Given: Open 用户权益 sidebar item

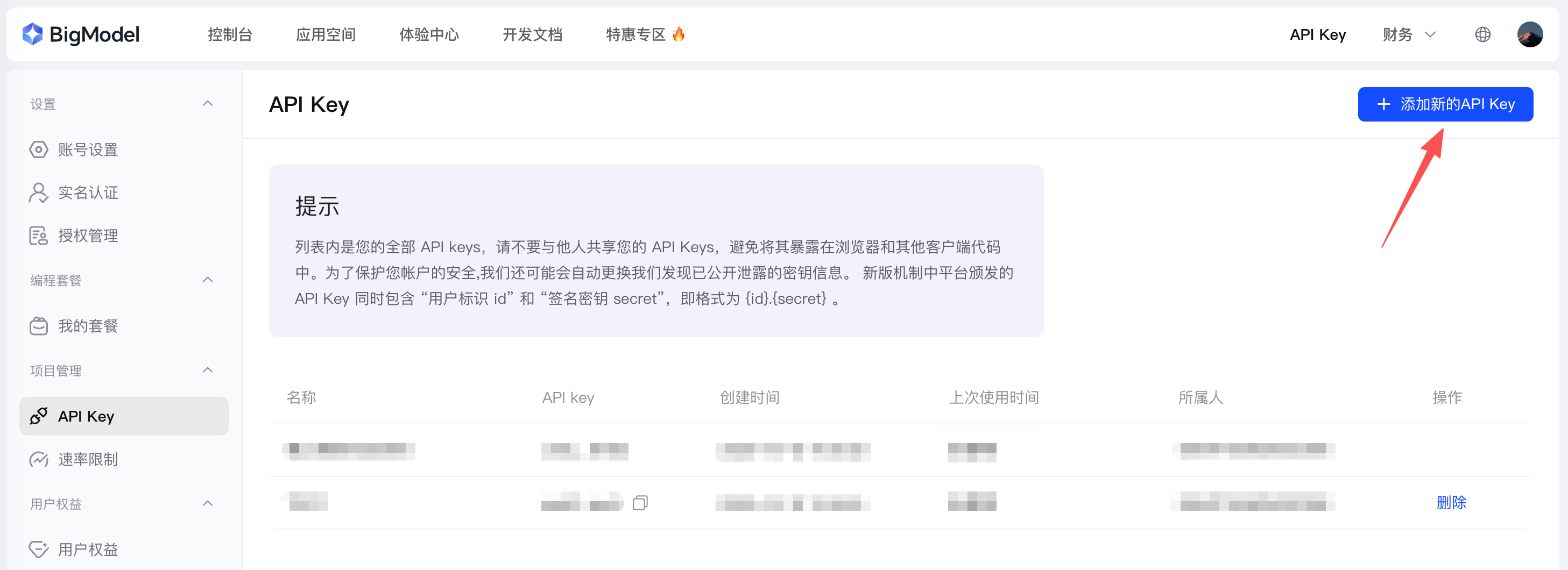Looking at the screenshot, I should (x=88, y=550).
